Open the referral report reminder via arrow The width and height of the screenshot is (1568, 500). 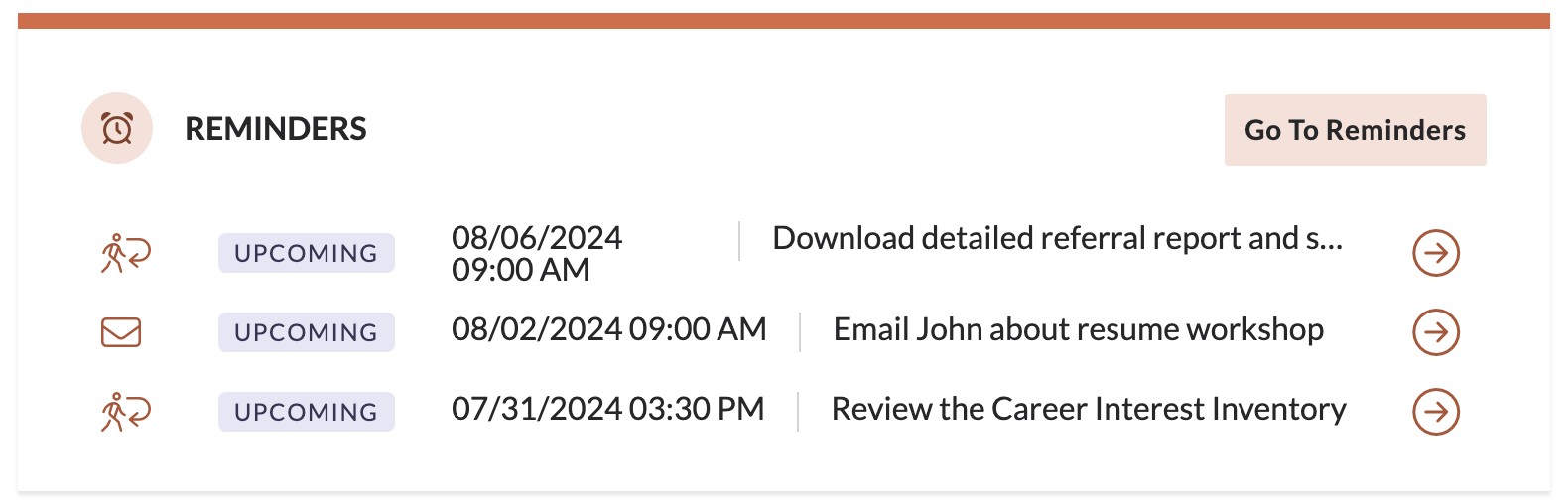[x=1435, y=253]
